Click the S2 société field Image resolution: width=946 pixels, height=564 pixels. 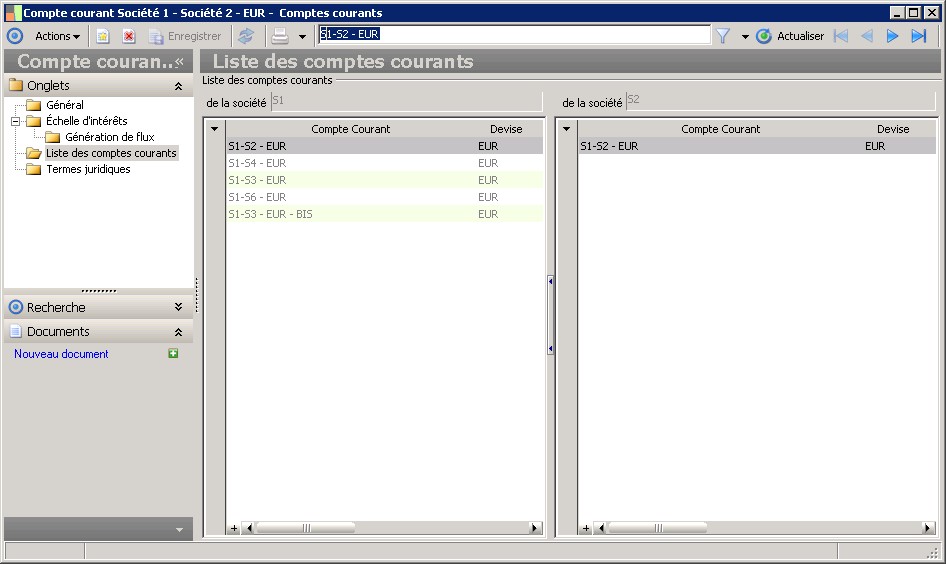coord(781,101)
